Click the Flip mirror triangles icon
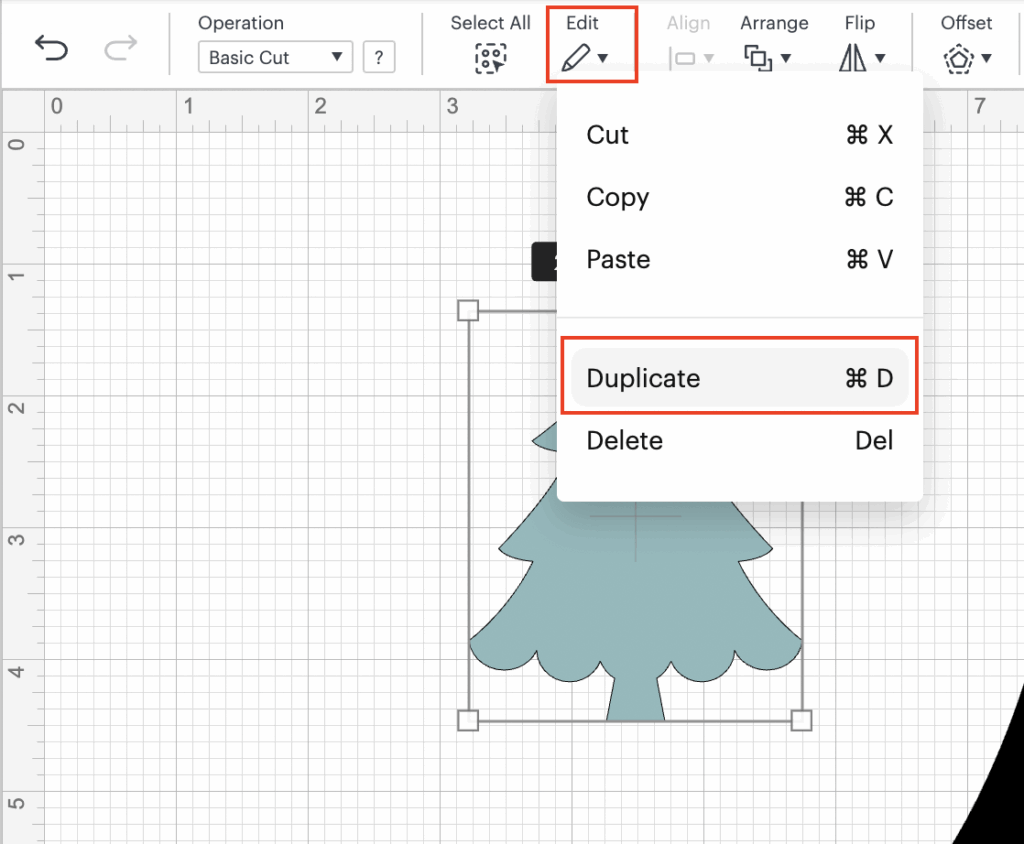Viewport: 1024px width, 844px height. (x=853, y=59)
